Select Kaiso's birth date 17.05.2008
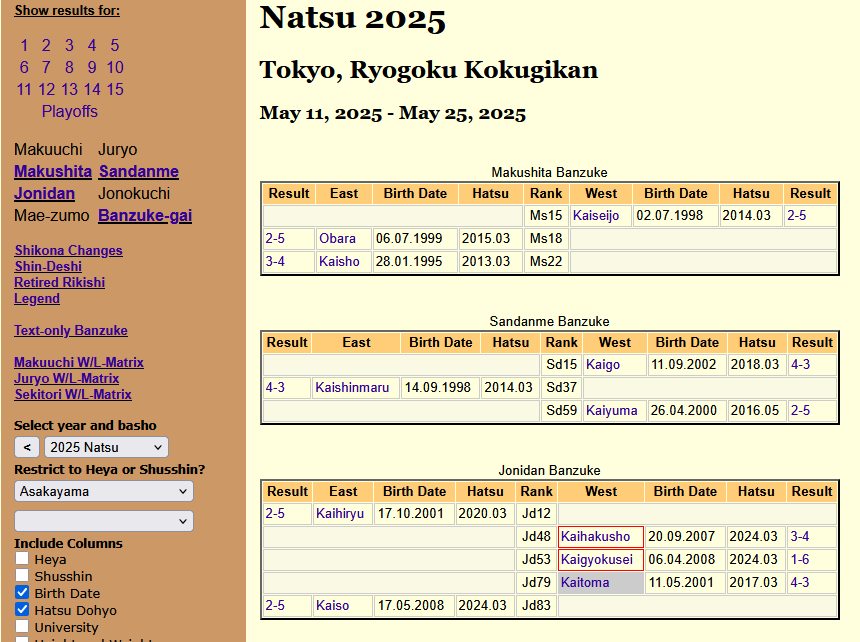The width and height of the screenshot is (860, 642). click(411, 606)
